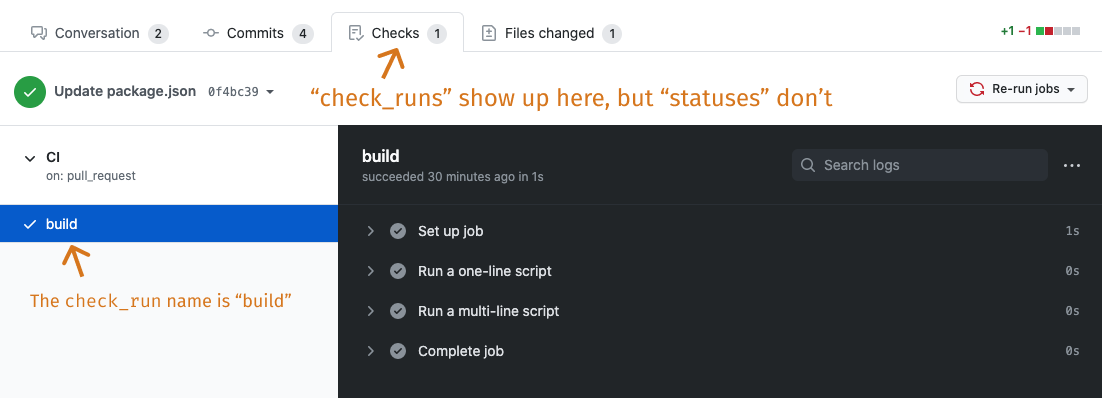Viewport: 1102px width, 398px height.
Task: Open the Files changed tab
Action: 551,33
